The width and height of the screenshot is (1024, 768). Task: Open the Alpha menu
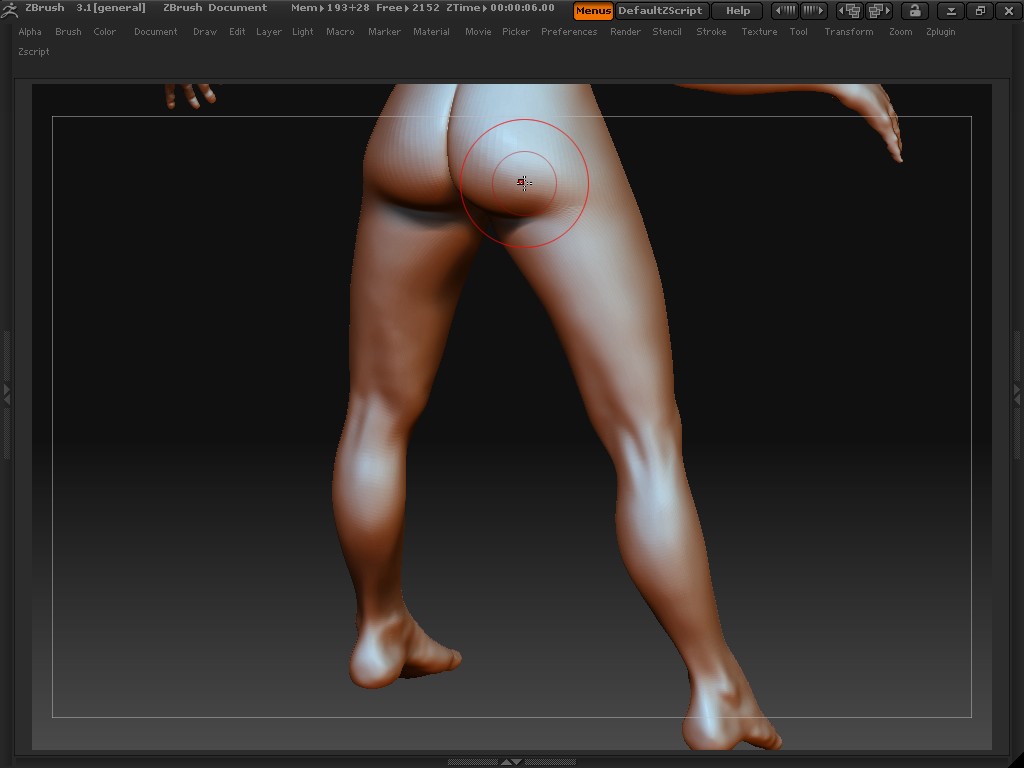pos(30,31)
